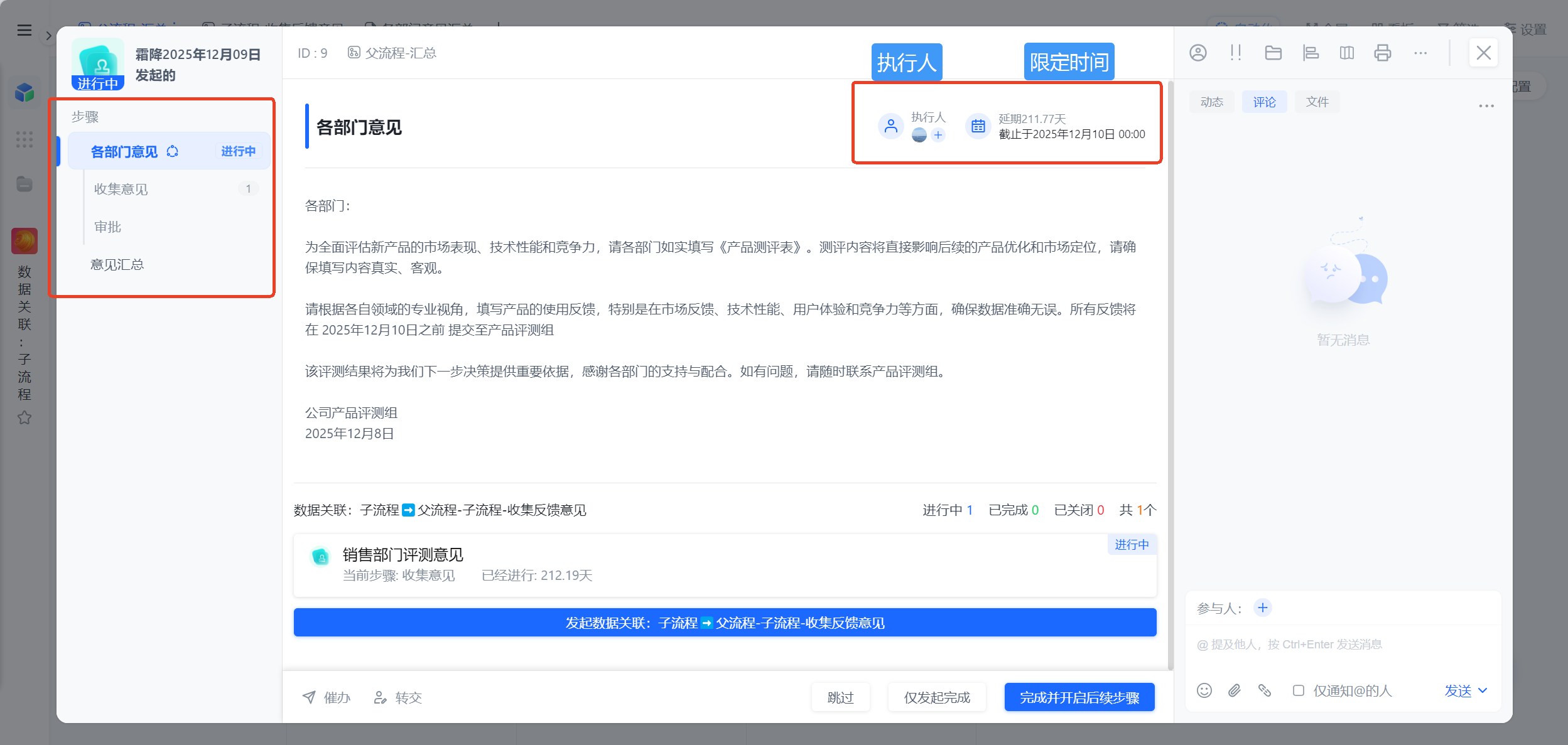
Task: Add a participant with plus icon
Action: [x=1263, y=608]
